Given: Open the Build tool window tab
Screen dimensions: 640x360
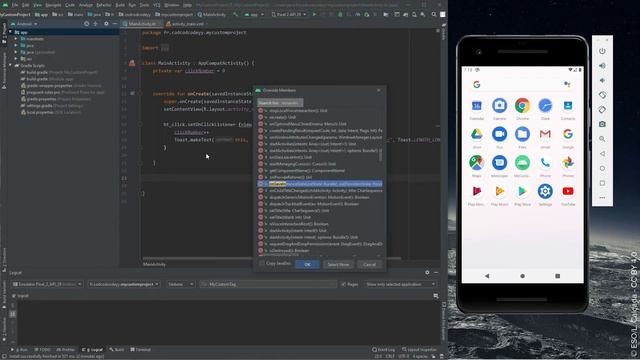Looking at the screenshot, I should coord(117,350).
